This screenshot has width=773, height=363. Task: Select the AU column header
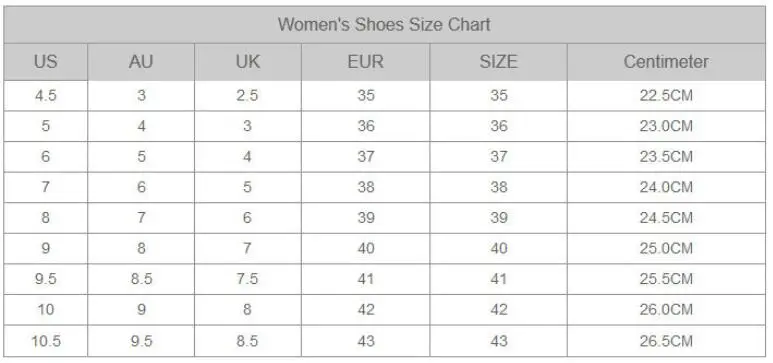point(141,62)
